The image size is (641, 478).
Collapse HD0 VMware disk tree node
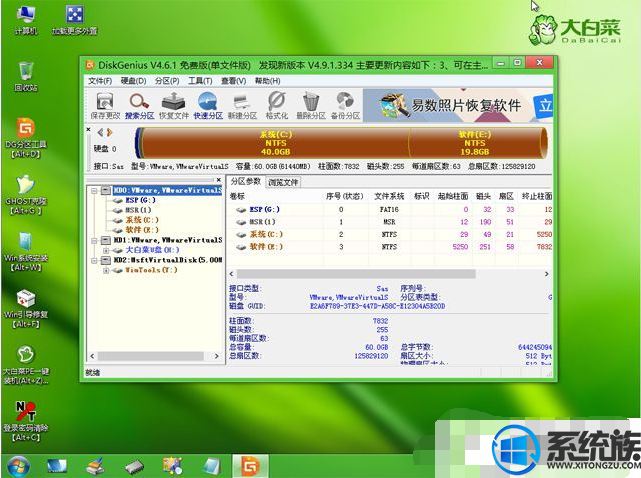[94, 191]
